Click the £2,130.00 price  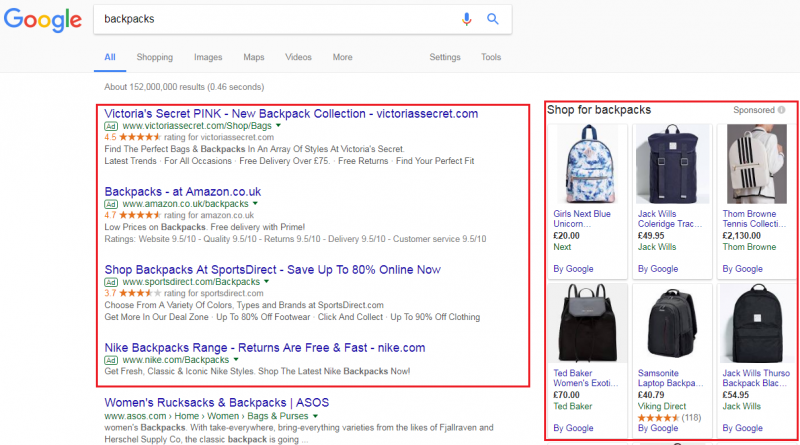point(741,236)
